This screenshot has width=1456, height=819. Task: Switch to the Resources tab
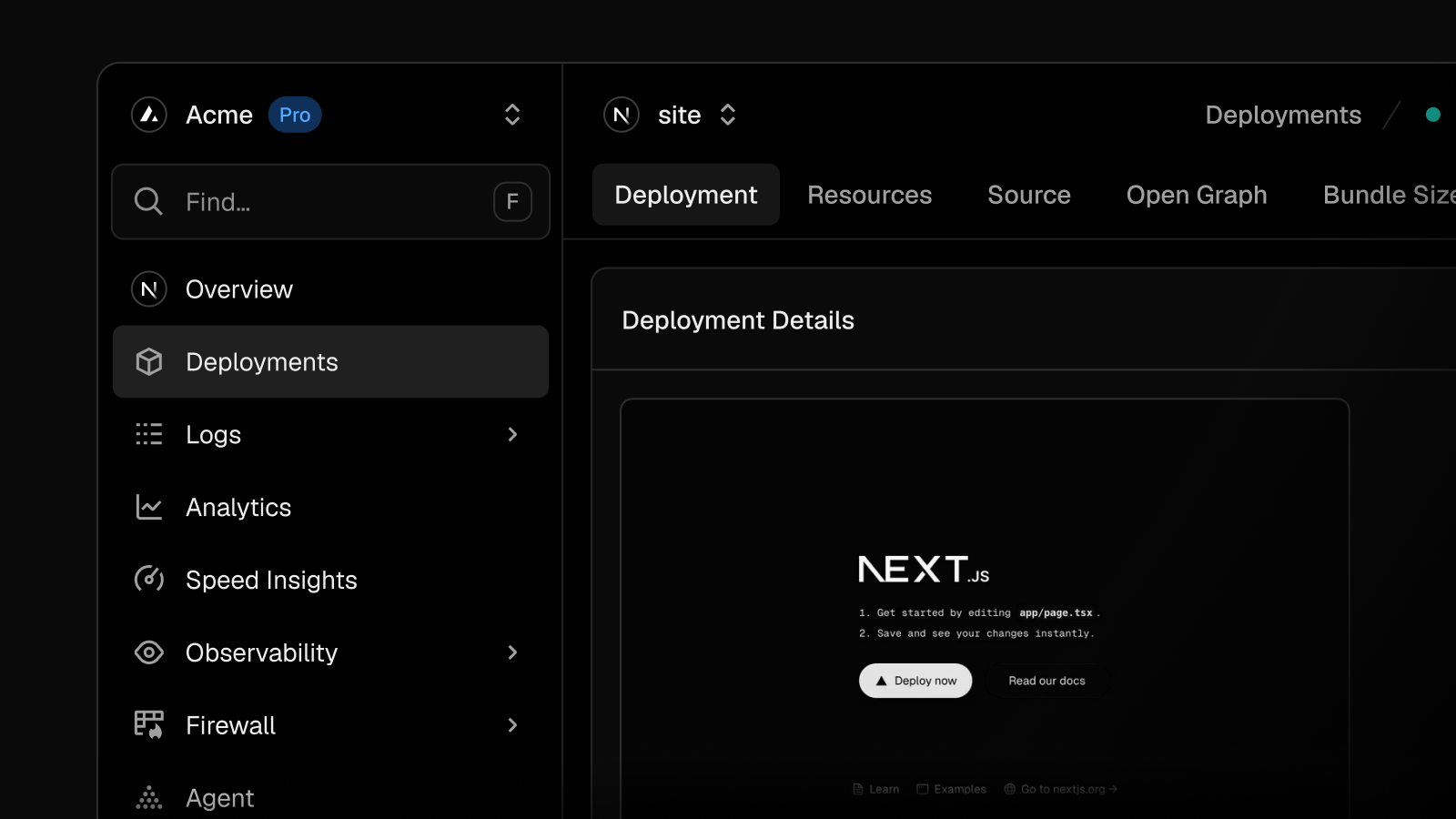[x=870, y=195]
